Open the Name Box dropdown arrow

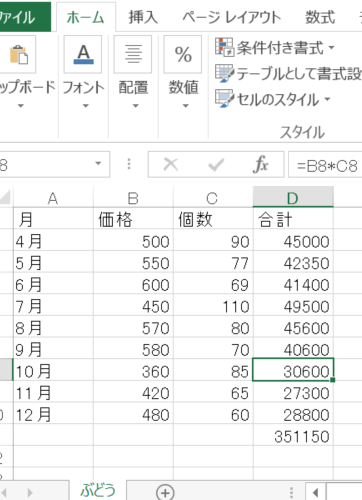tap(98, 163)
